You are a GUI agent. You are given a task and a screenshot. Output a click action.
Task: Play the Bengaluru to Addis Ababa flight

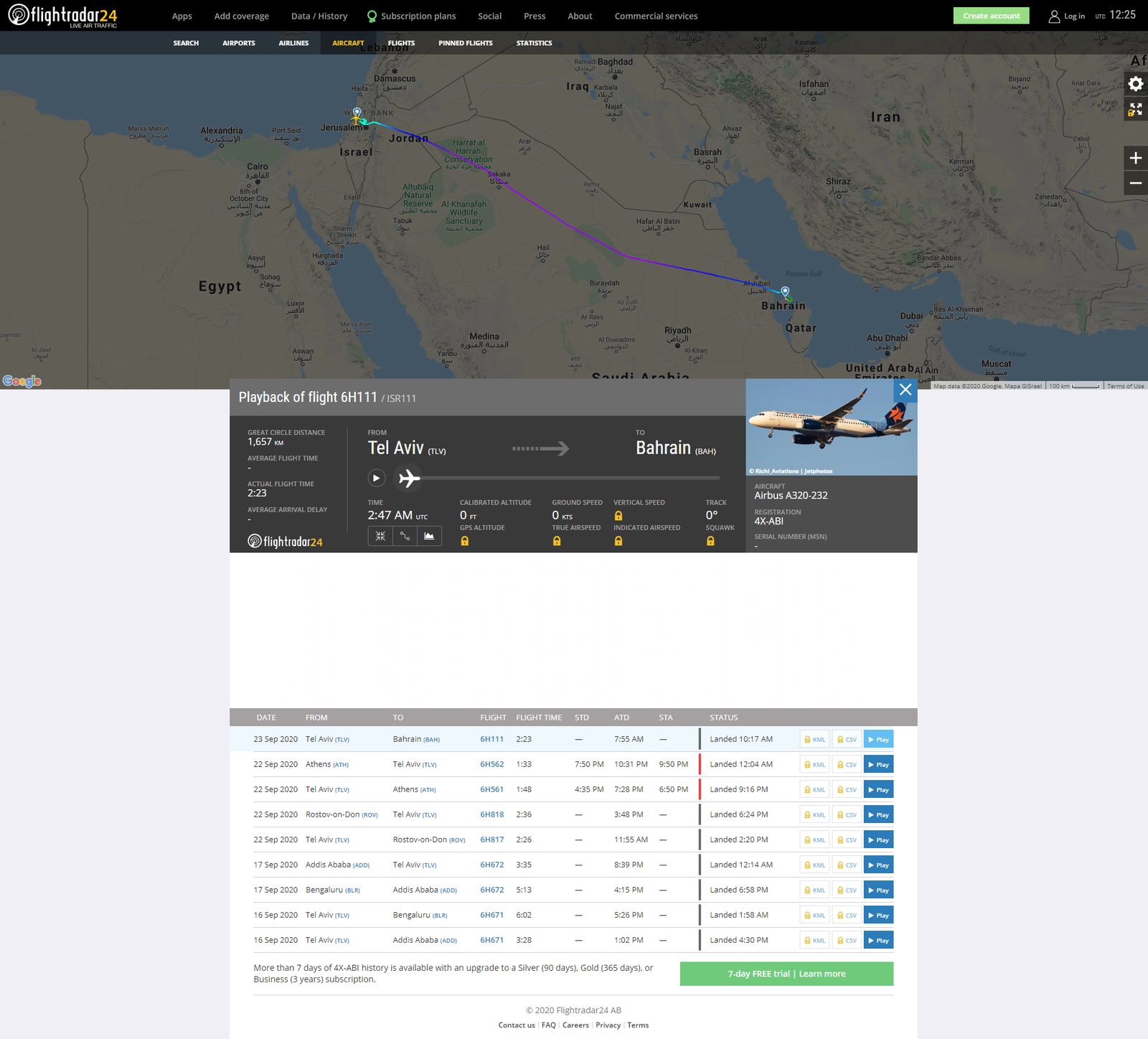pyautogui.click(x=878, y=890)
